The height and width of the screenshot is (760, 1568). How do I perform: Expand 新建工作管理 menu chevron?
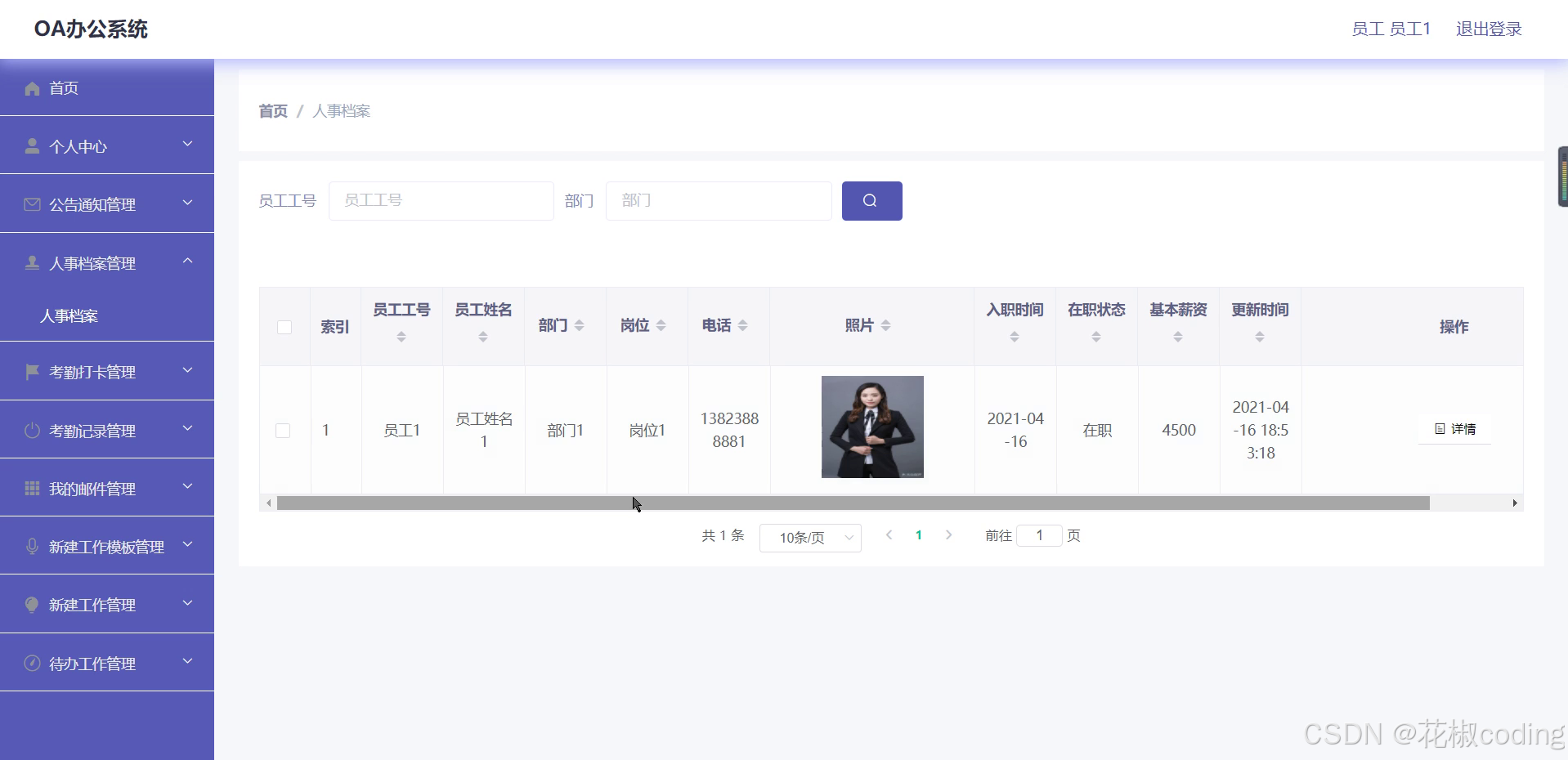click(x=187, y=602)
